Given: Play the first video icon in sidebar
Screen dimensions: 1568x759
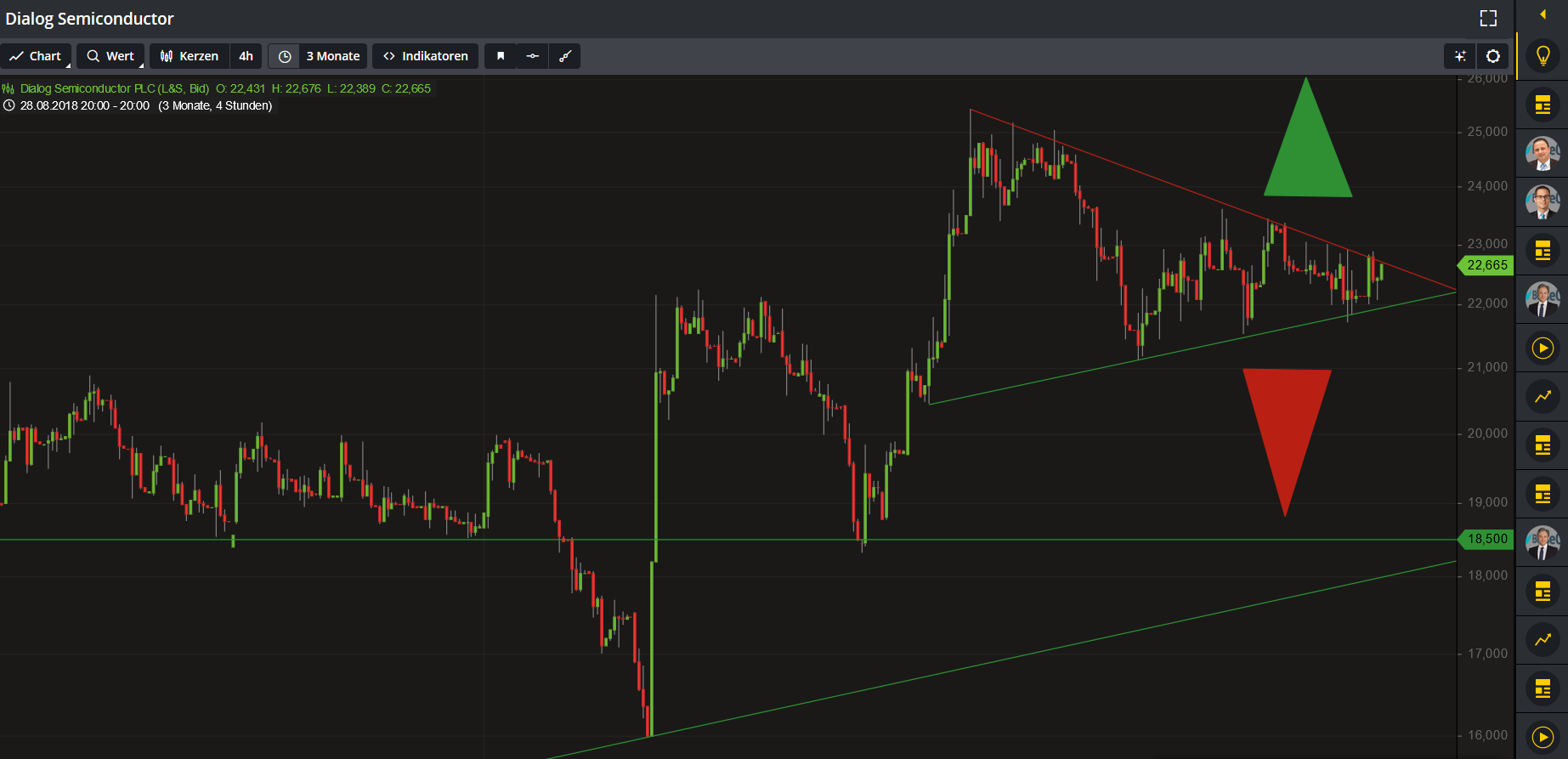Looking at the screenshot, I should (x=1543, y=348).
